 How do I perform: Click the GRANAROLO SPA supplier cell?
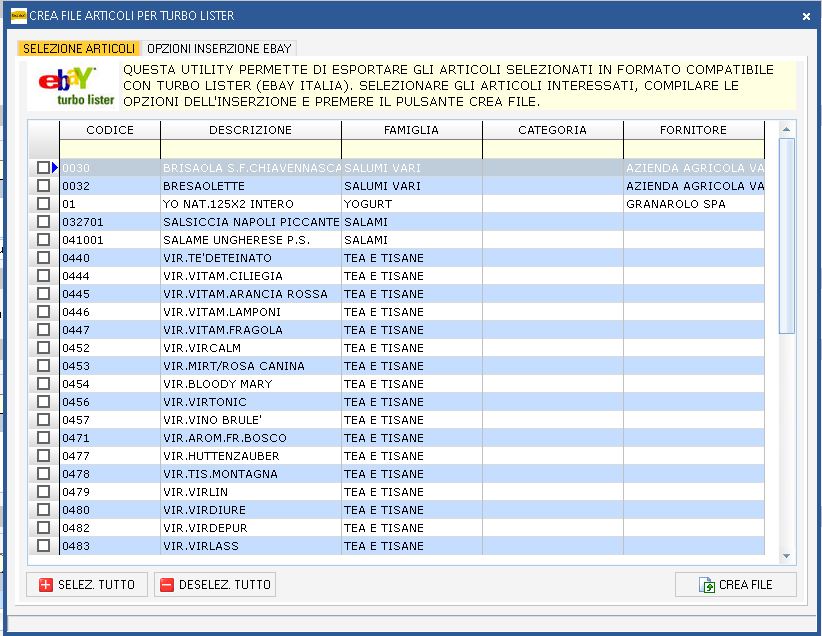[694, 203]
